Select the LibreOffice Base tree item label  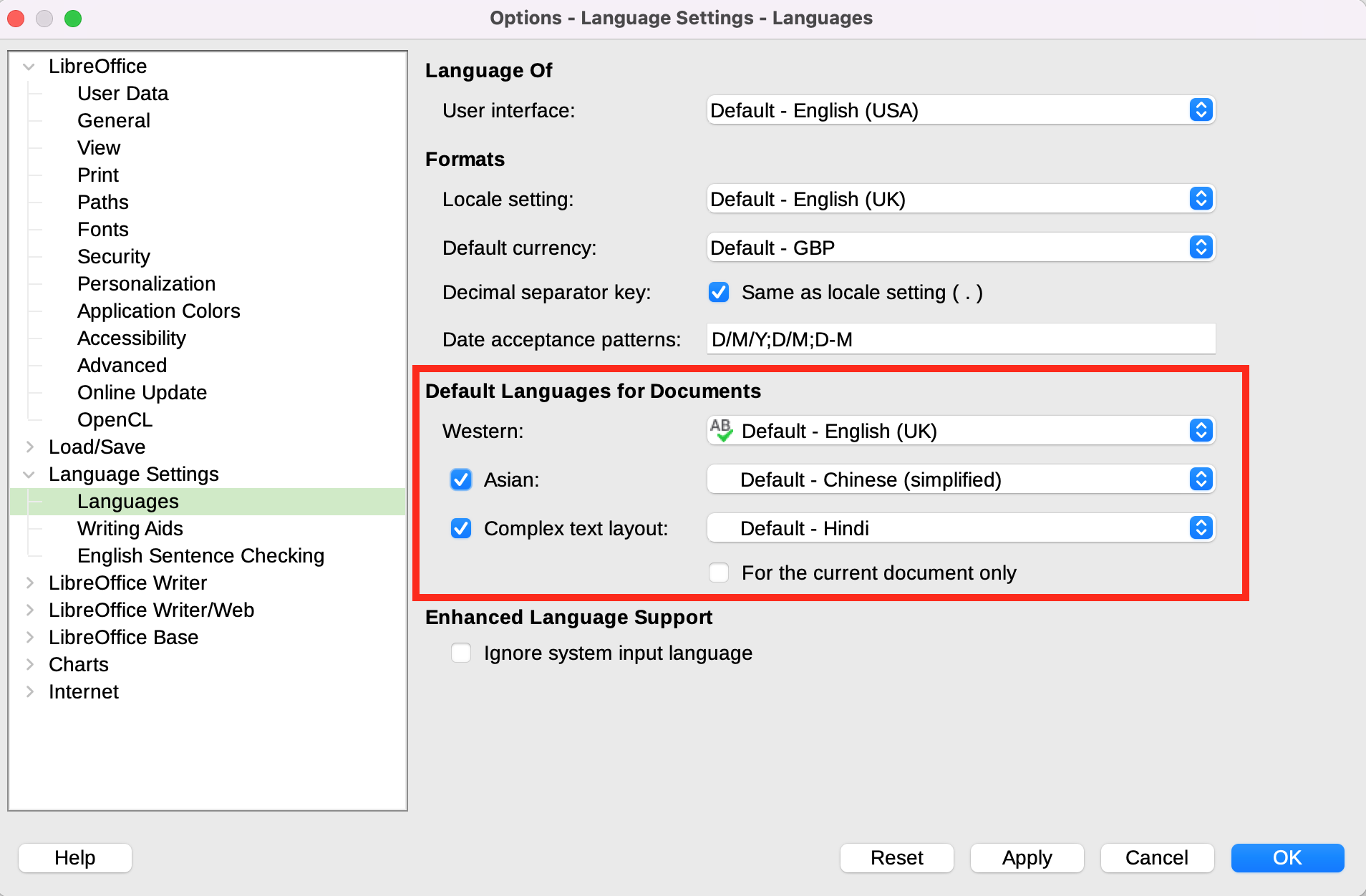[x=123, y=637]
